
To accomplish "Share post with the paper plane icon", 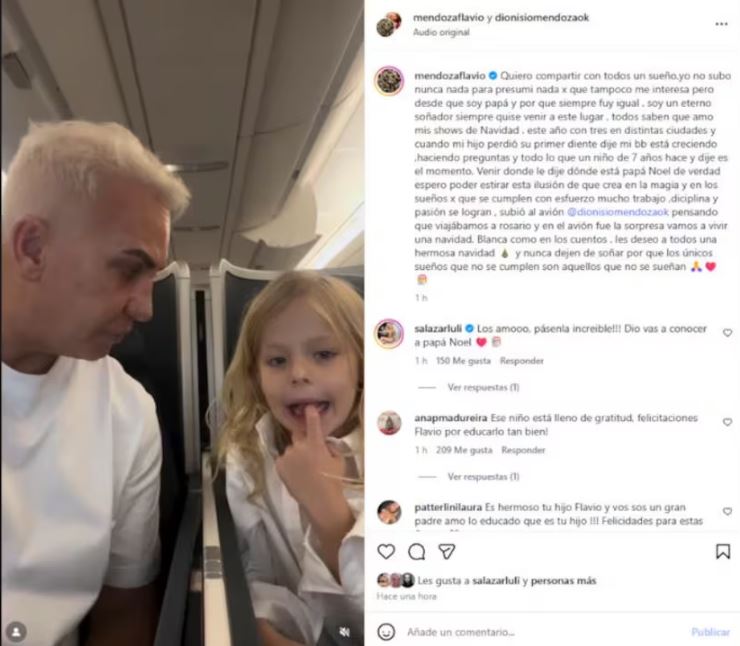I will [x=446, y=551].
